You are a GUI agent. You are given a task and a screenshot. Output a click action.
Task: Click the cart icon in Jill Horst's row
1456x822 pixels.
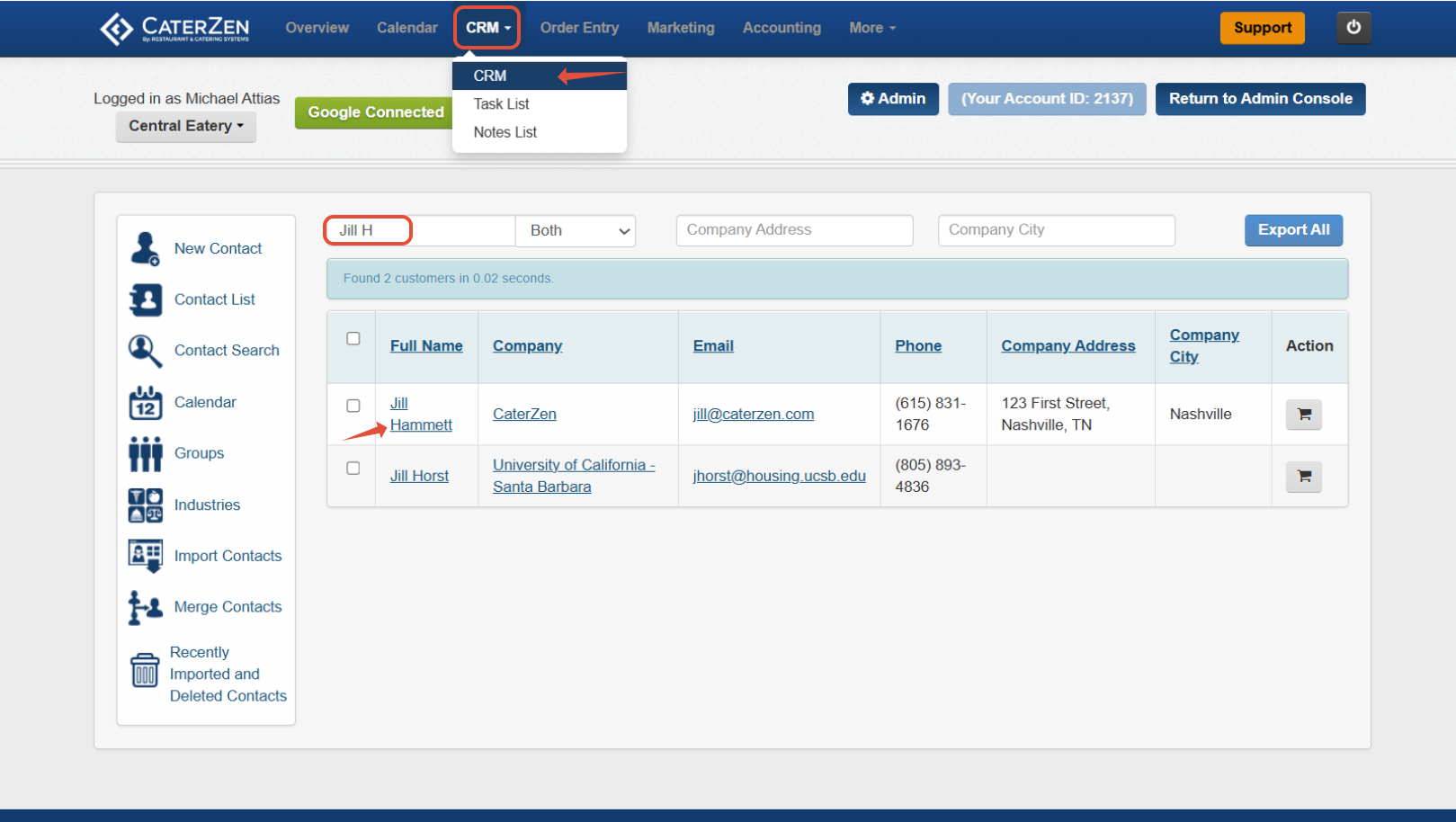click(x=1304, y=476)
